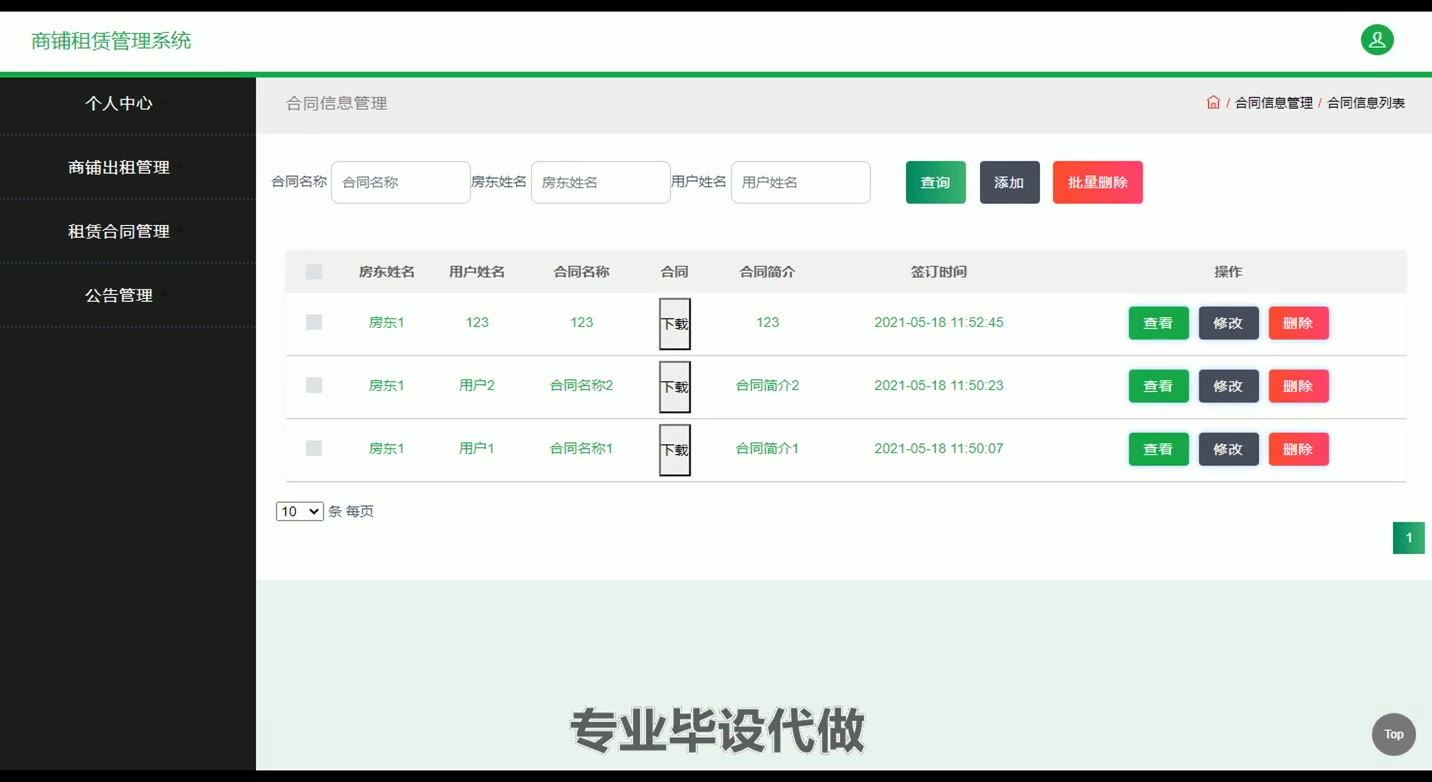1432x782 pixels.
Task: Click the 合同信息管理 page heading
Action: [337, 103]
